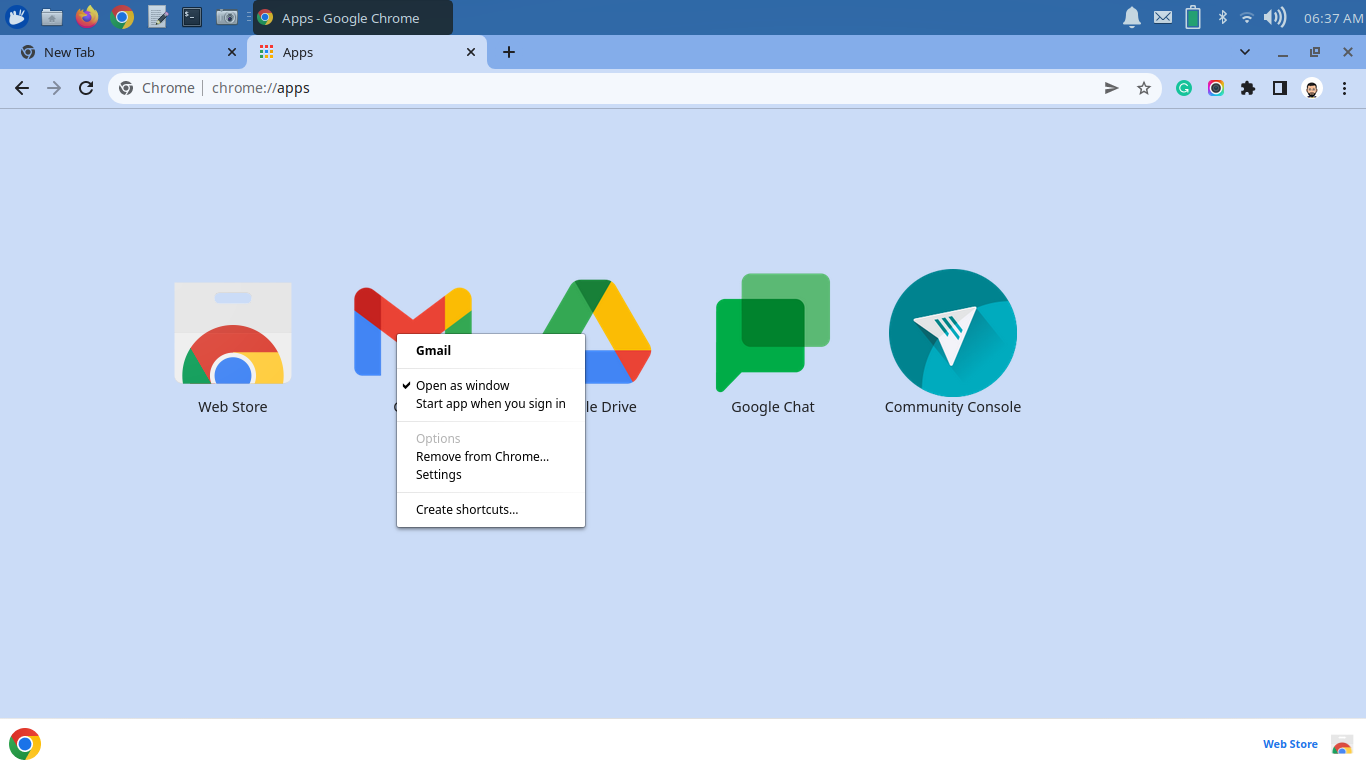
Task: Click the Gmail header in context menu
Action: coord(434,350)
